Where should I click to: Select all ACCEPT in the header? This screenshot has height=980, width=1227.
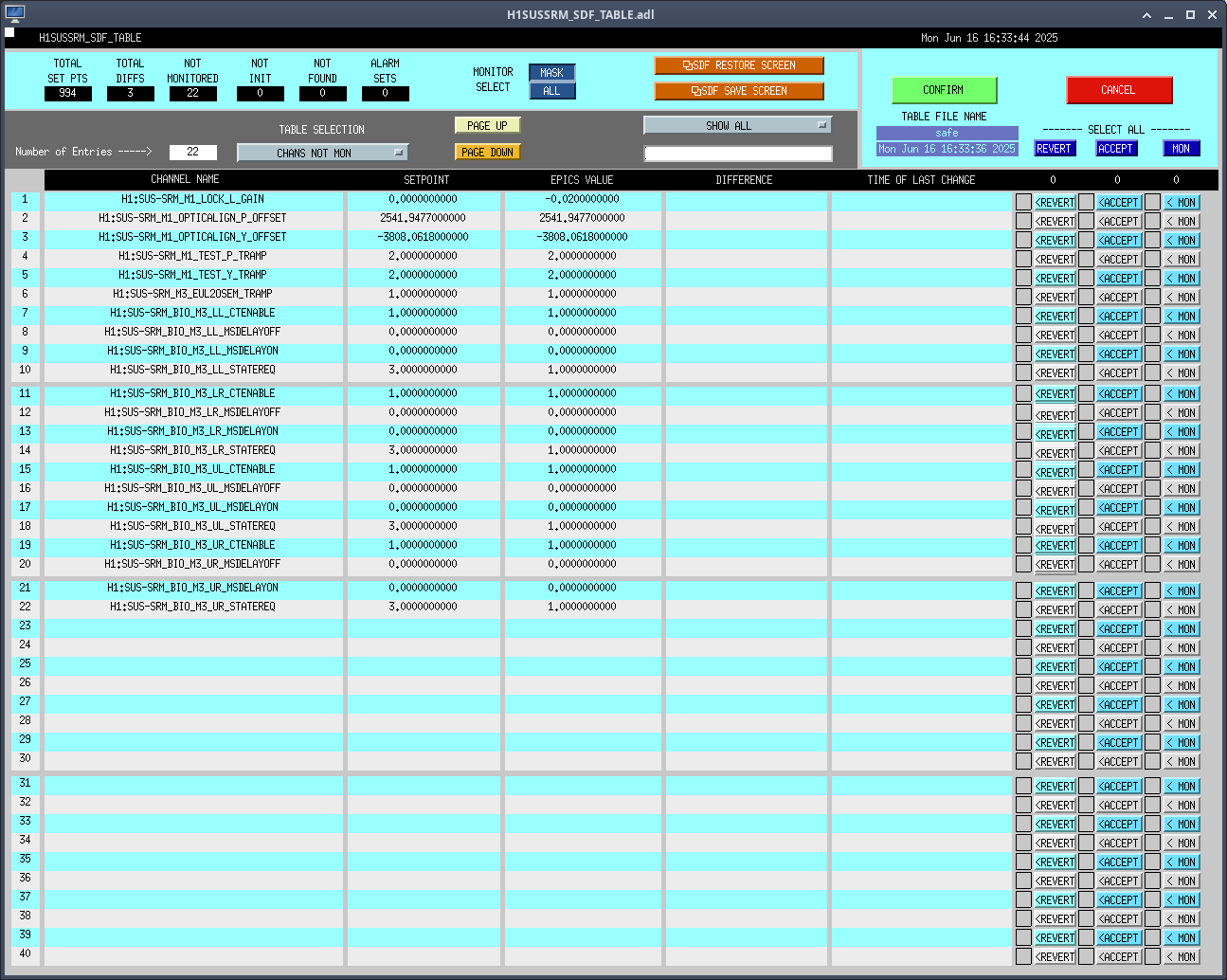click(x=1116, y=149)
